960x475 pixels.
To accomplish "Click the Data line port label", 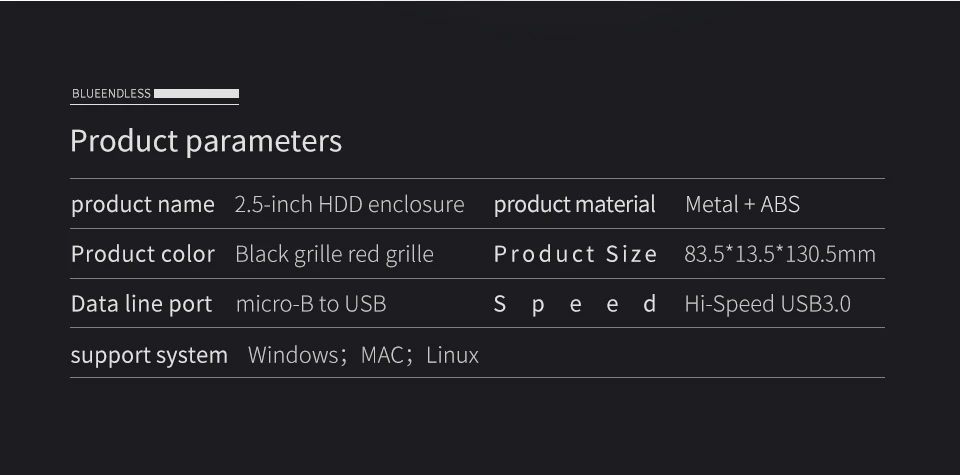I will [x=141, y=304].
